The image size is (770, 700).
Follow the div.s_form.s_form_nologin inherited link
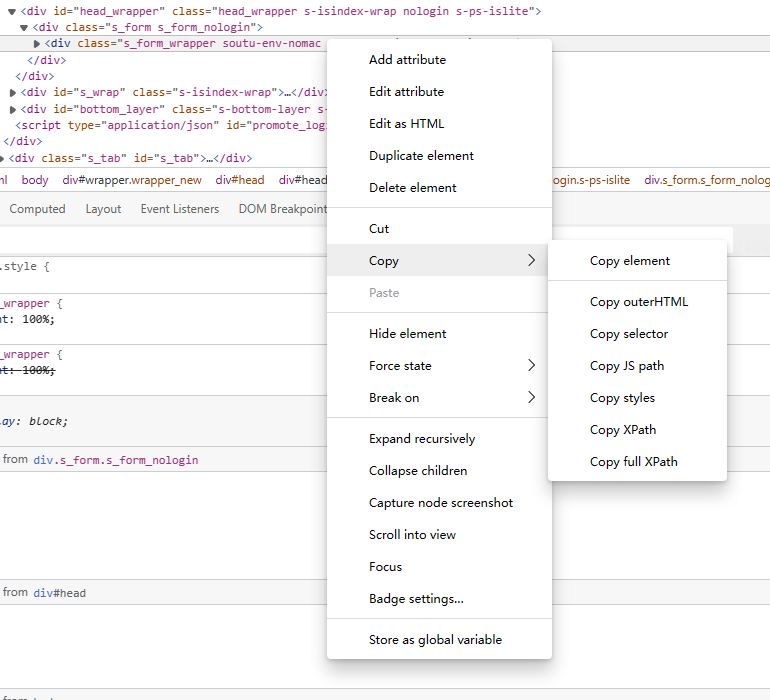pyautogui.click(x=116, y=460)
